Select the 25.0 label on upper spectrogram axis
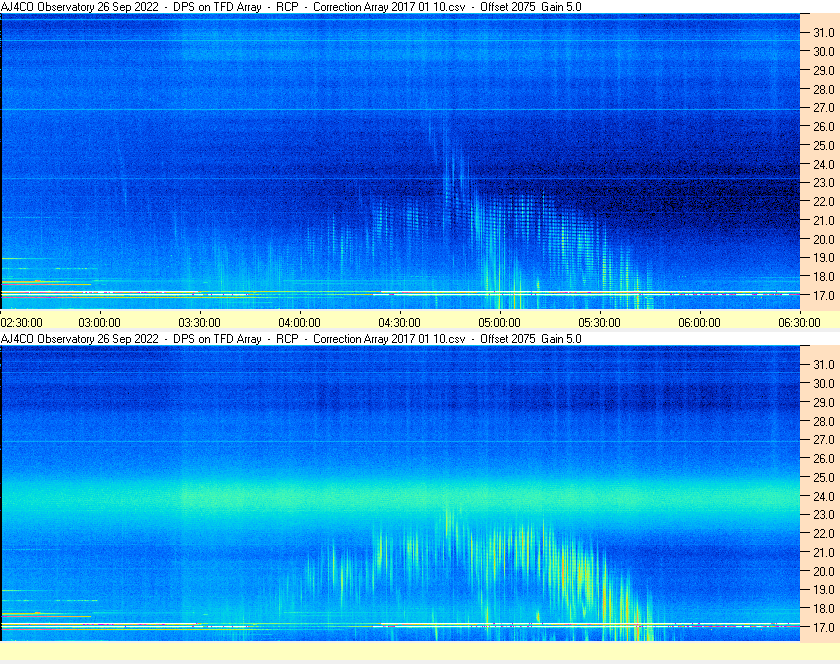The width and height of the screenshot is (840, 664). click(x=824, y=145)
